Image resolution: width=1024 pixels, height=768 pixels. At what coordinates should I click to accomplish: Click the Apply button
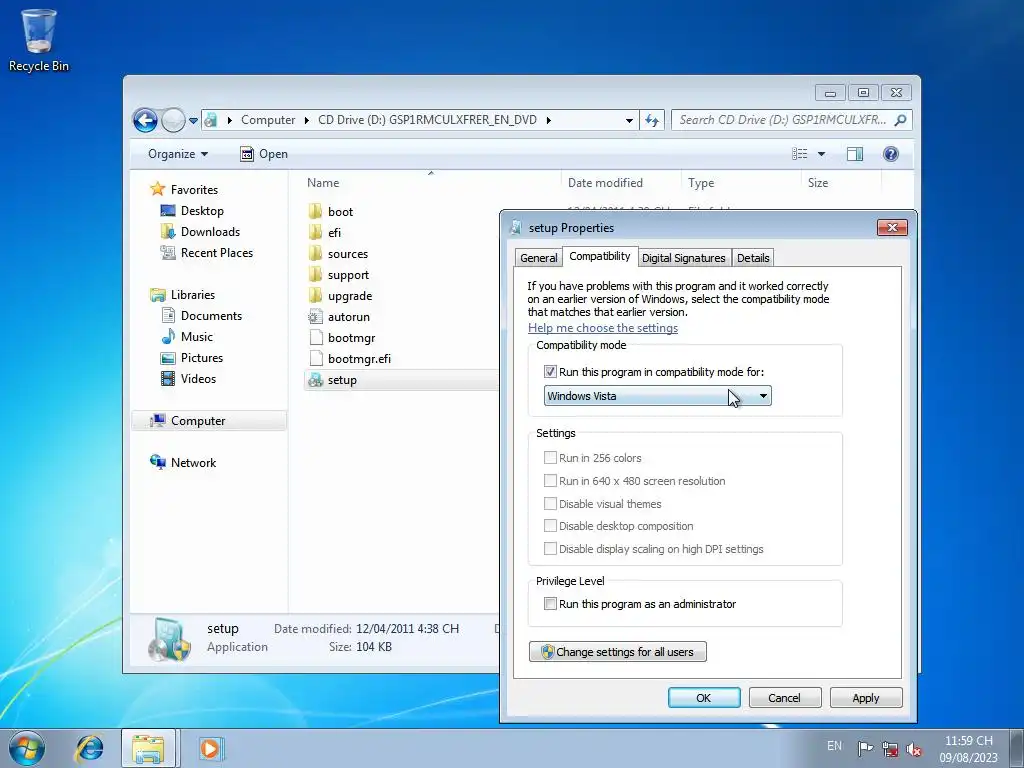pyautogui.click(x=866, y=697)
